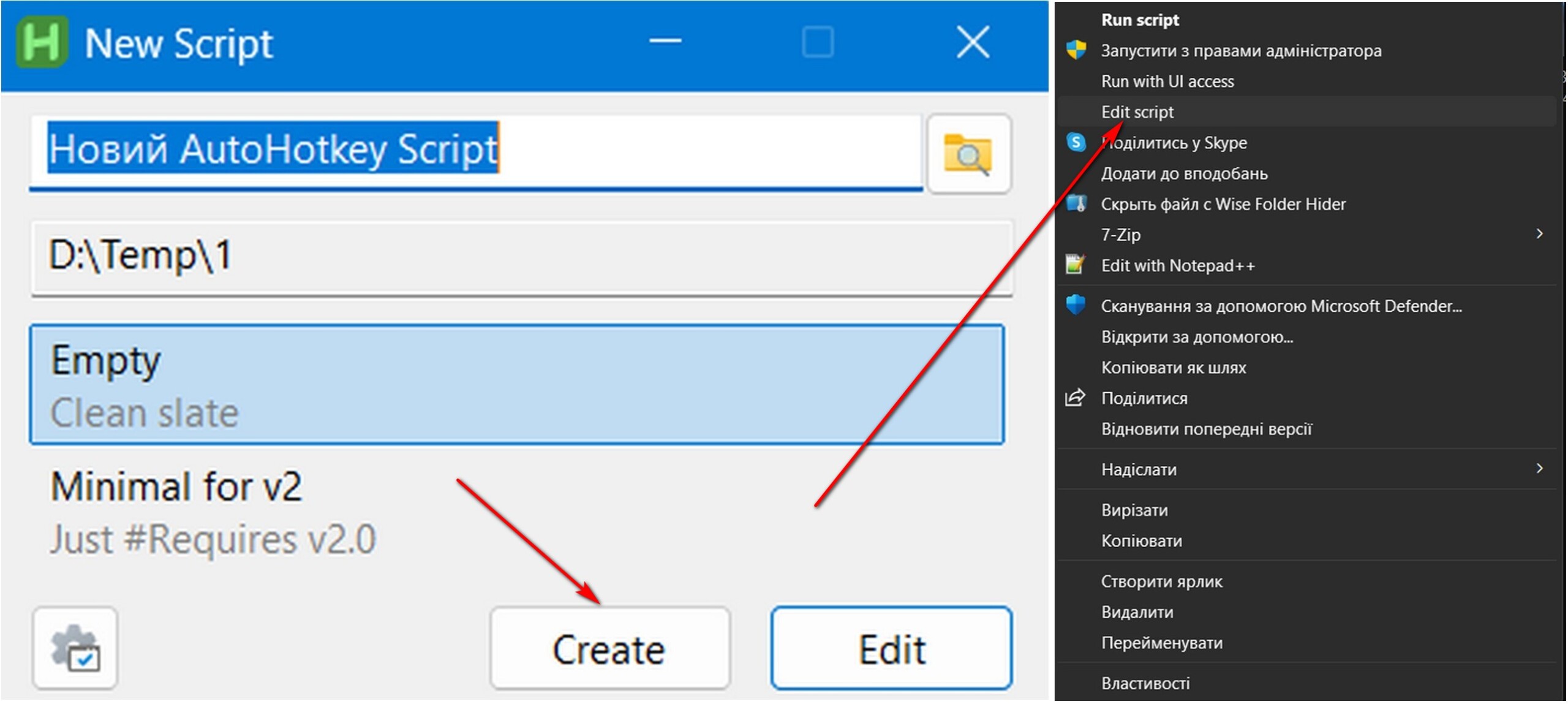The height and width of the screenshot is (704, 1568).
Task: Click the Create button
Action: click(610, 648)
